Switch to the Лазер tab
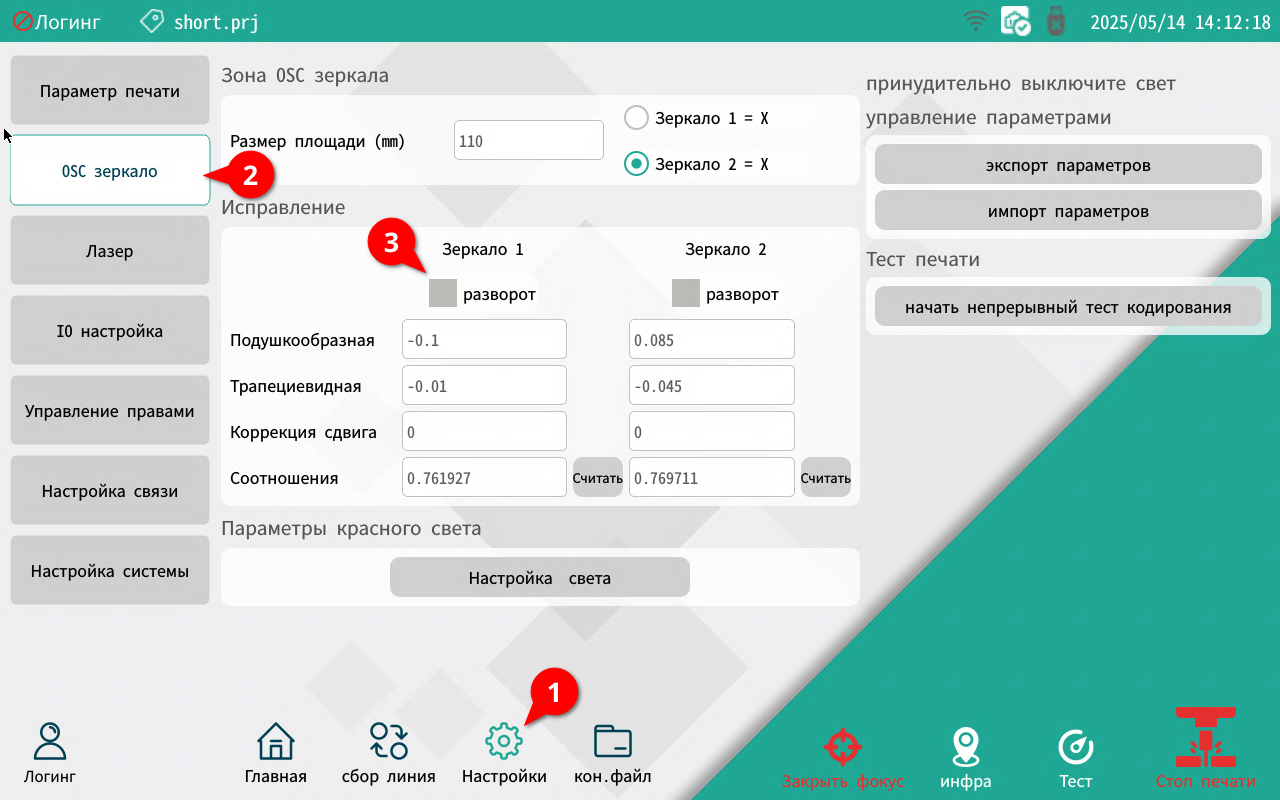 coord(110,250)
